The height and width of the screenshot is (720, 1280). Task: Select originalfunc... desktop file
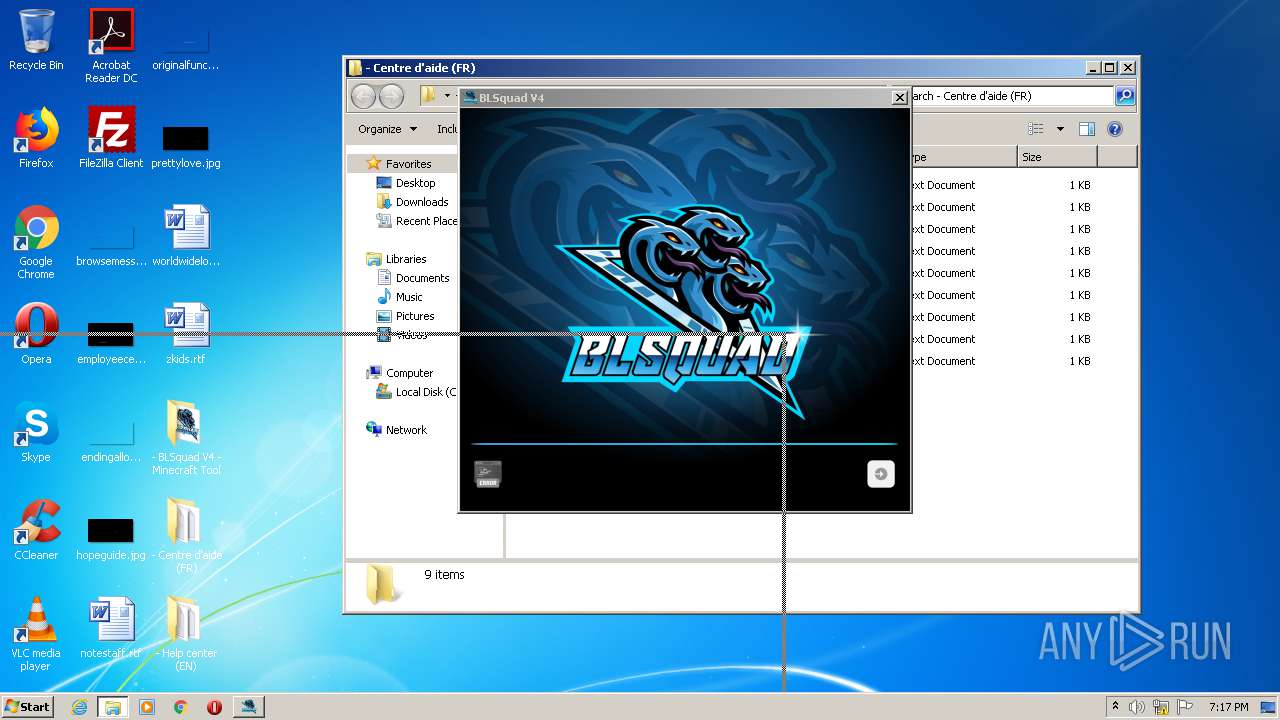pyautogui.click(x=186, y=46)
